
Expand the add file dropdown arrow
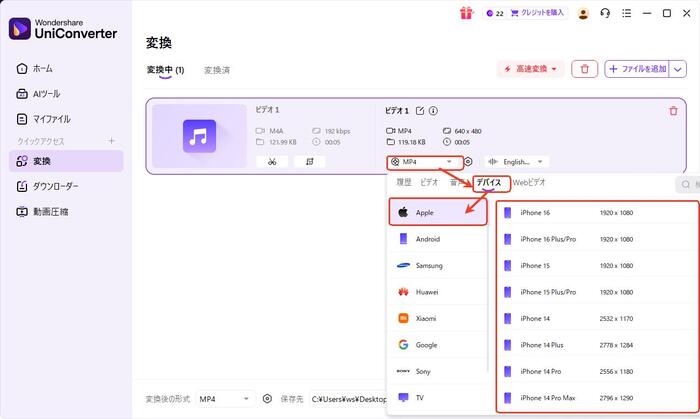click(678, 69)
